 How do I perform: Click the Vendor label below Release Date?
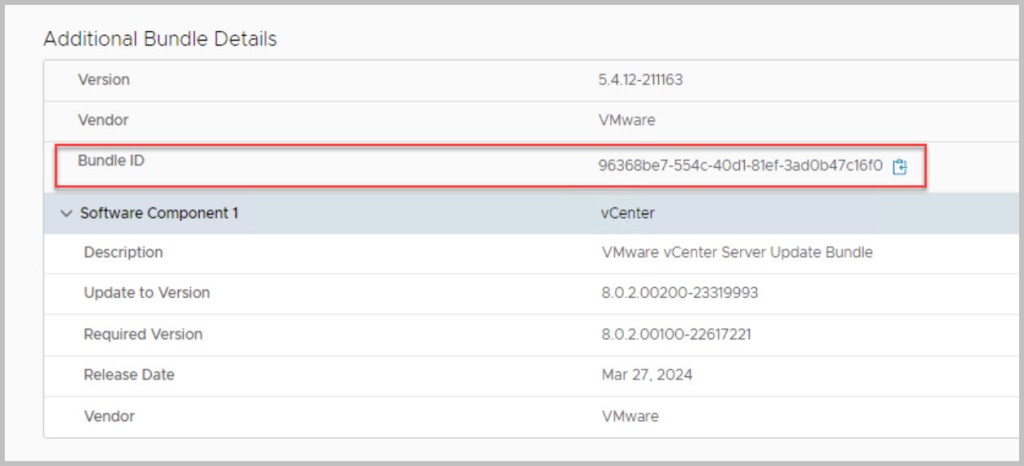(109, 416)
